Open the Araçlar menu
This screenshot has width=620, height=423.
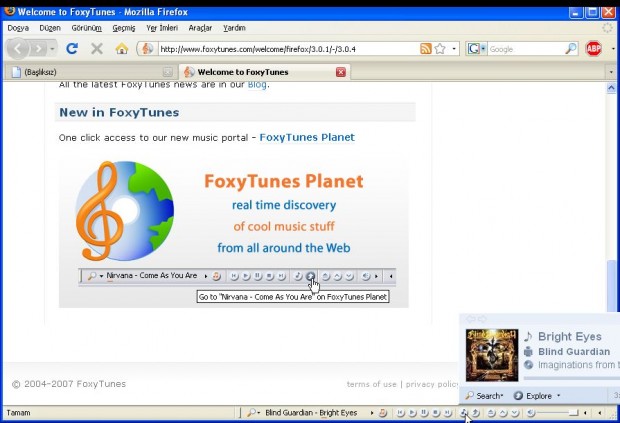(x=200, y=28)
